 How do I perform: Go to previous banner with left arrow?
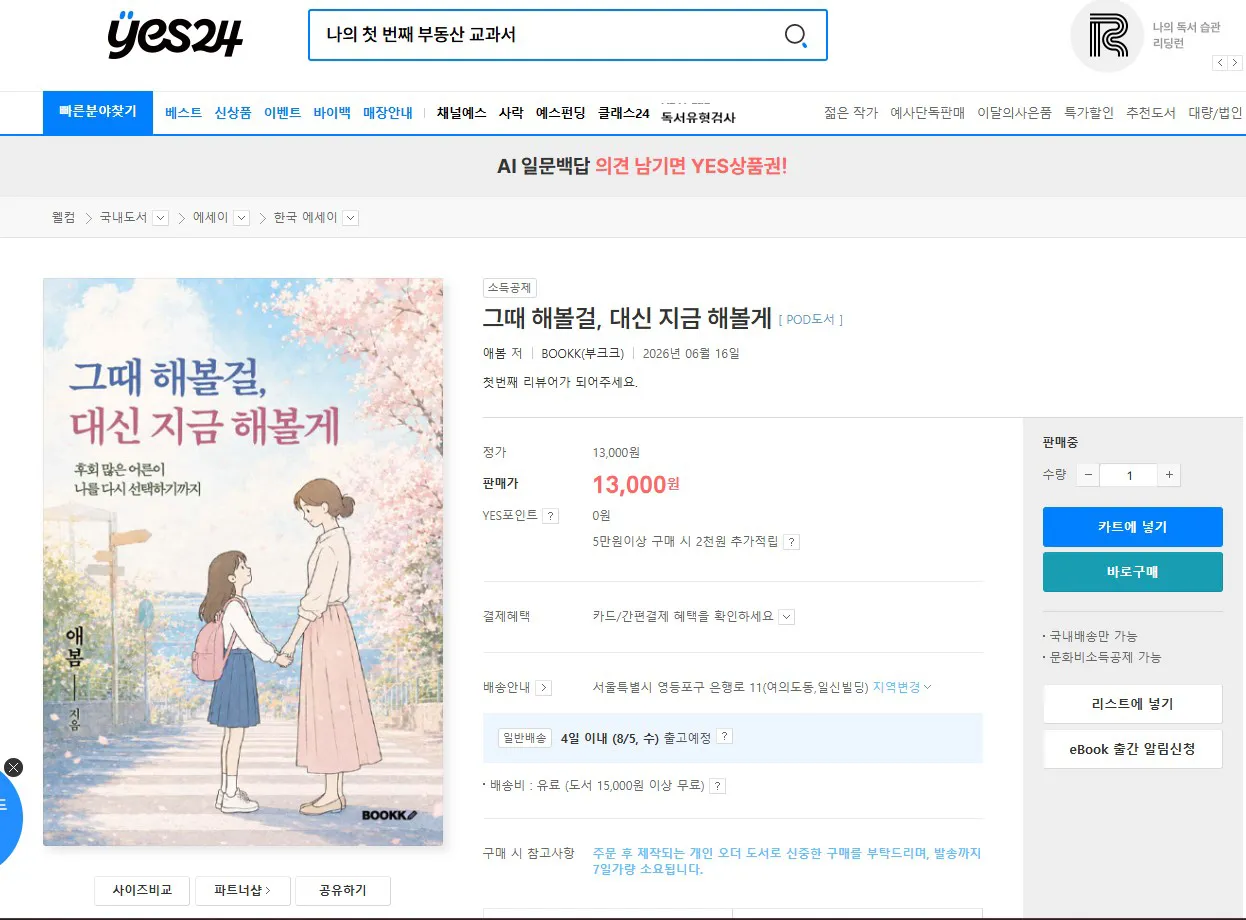(x=1219, y=63)
